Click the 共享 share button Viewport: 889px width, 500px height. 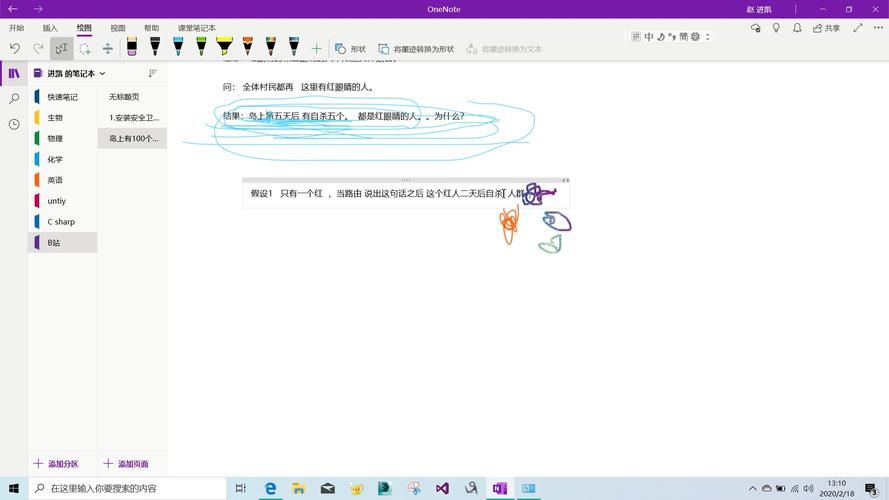(x=826, y=28)
